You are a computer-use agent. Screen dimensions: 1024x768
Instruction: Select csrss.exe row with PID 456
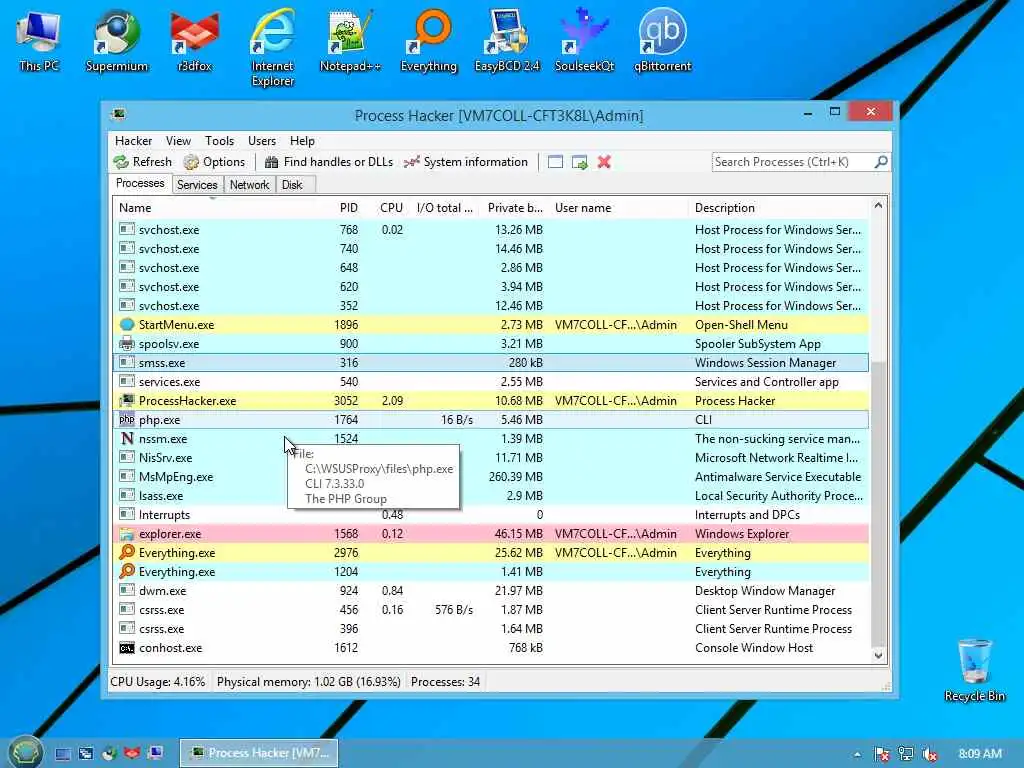tap(491, 609)
